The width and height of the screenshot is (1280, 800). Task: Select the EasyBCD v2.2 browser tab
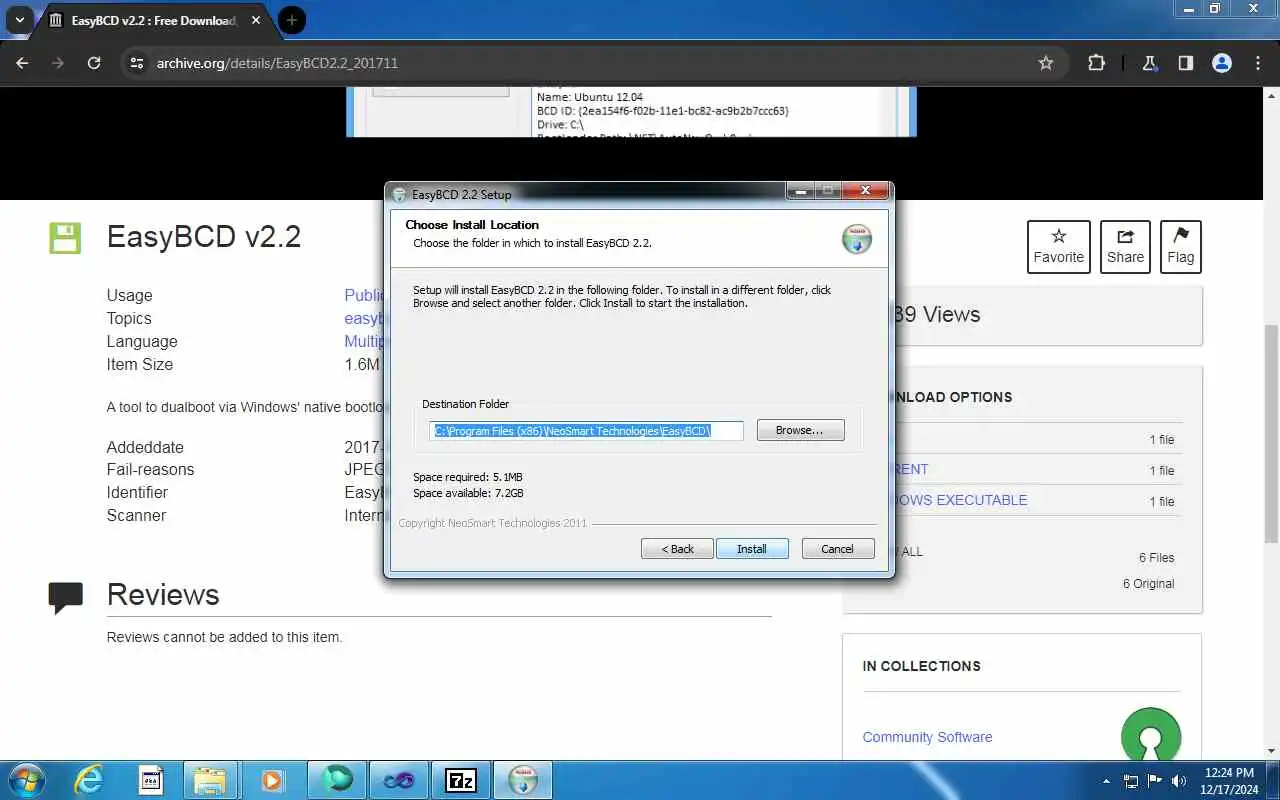(153, 20)
